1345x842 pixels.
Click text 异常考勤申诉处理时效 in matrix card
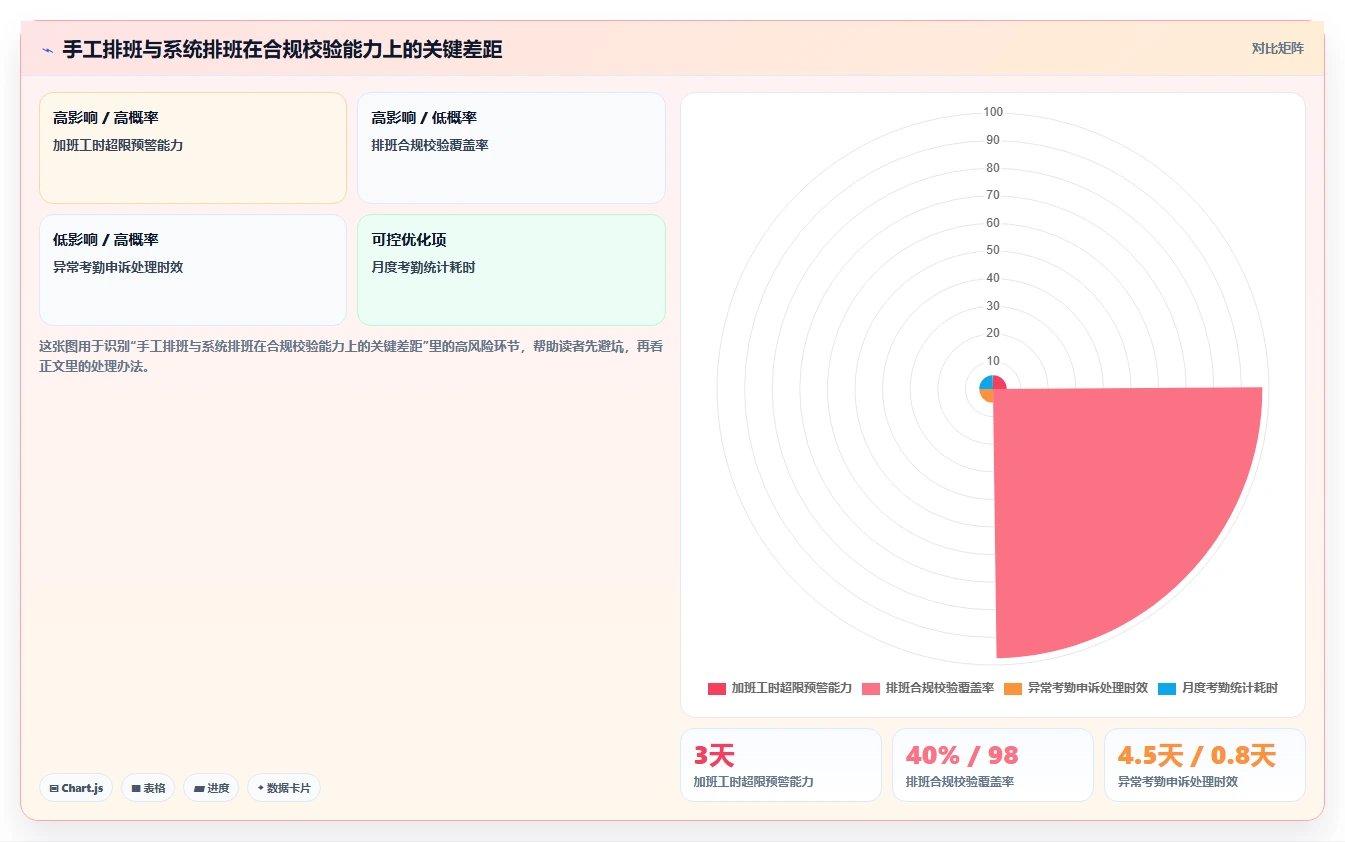click(x=118, y=267)
